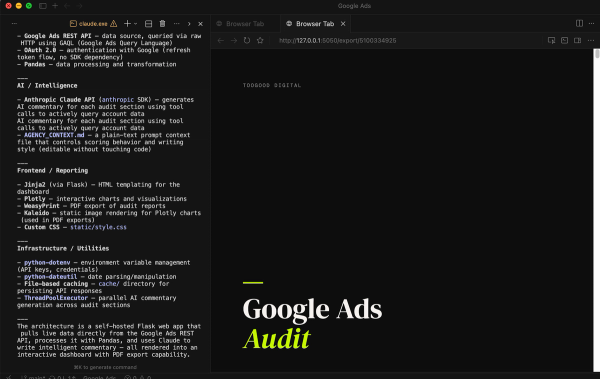Split the editor to the right

click(579, 24)
